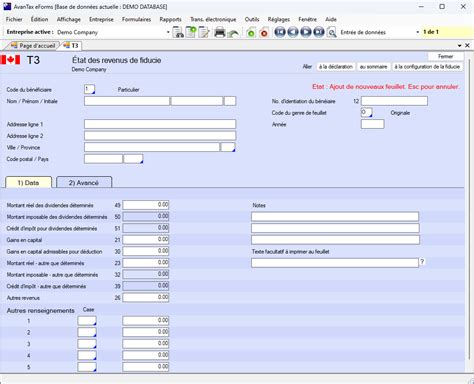Open the Rapports menu
This screenshot has width=474, height=384.
click(x=170, y=19)
